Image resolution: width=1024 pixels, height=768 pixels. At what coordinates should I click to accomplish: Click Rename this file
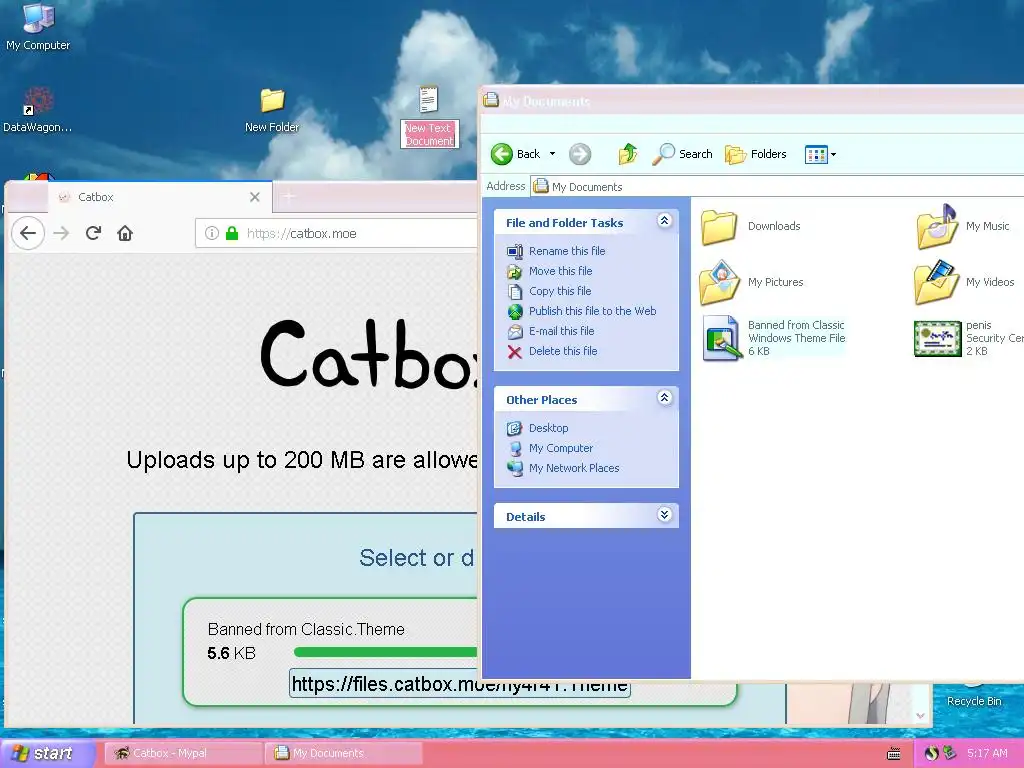pyautogui.click(x=567, y=251)
